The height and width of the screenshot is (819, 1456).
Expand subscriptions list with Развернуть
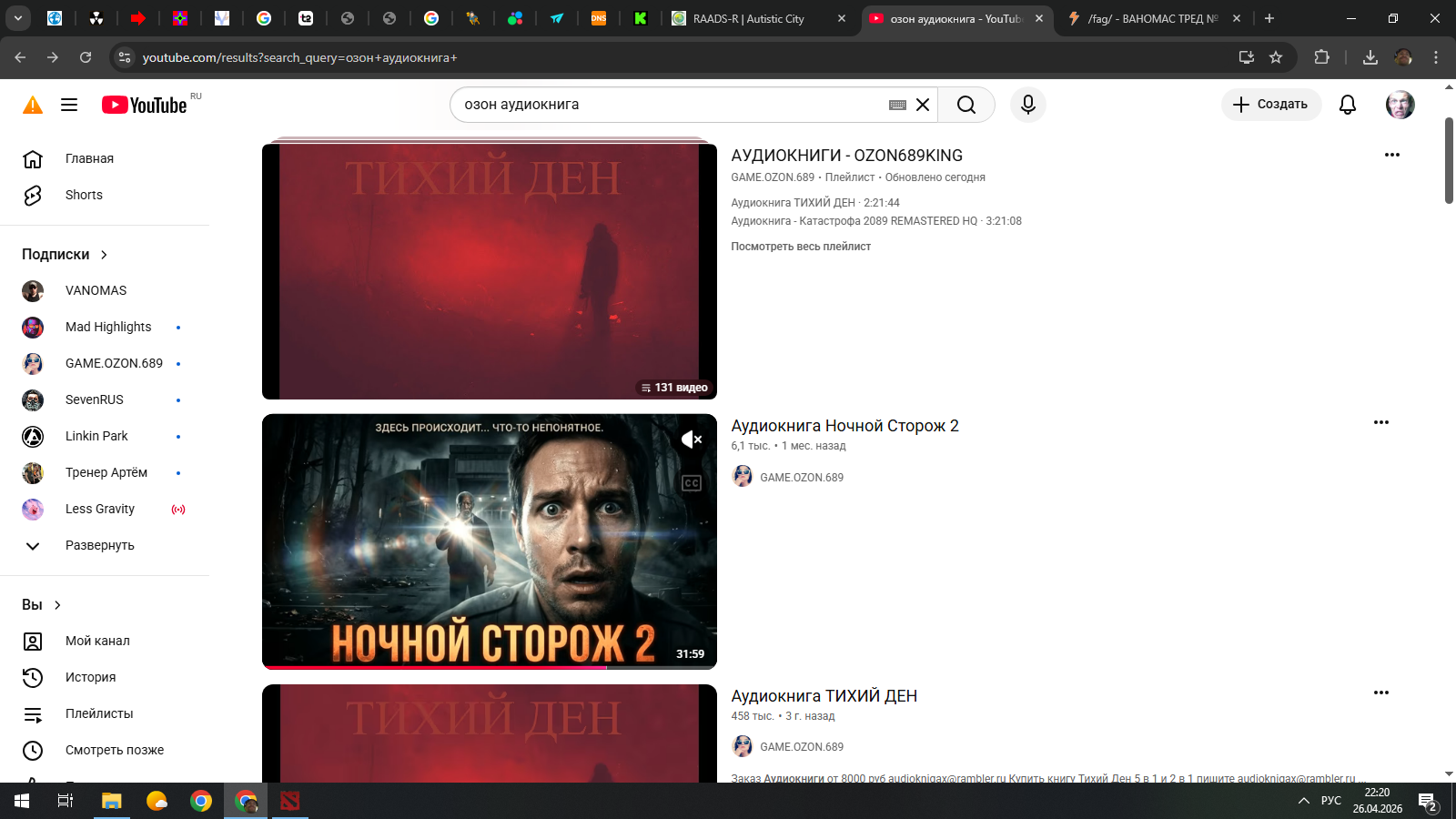(100, 546)
